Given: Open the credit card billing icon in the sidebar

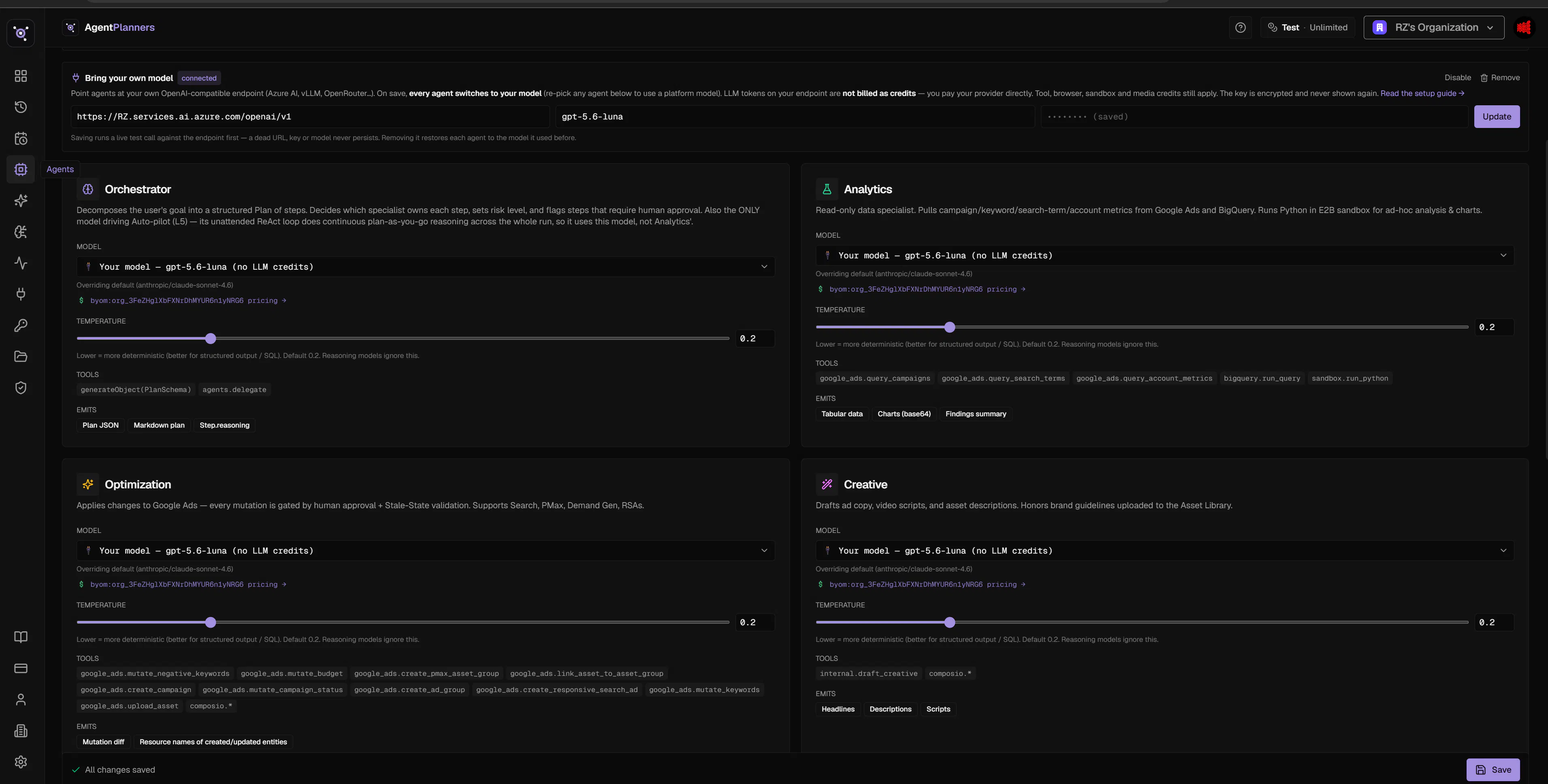Looking at the screenshot, I should [x=20, y=668].
